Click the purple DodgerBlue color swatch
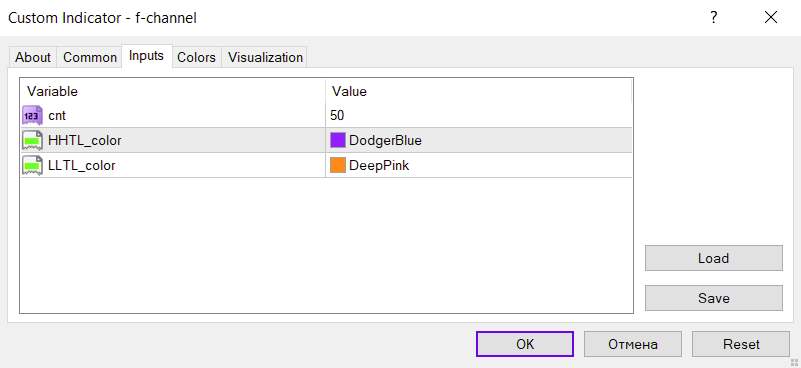Screen dimensions: 801x368 tap(338, 140)
